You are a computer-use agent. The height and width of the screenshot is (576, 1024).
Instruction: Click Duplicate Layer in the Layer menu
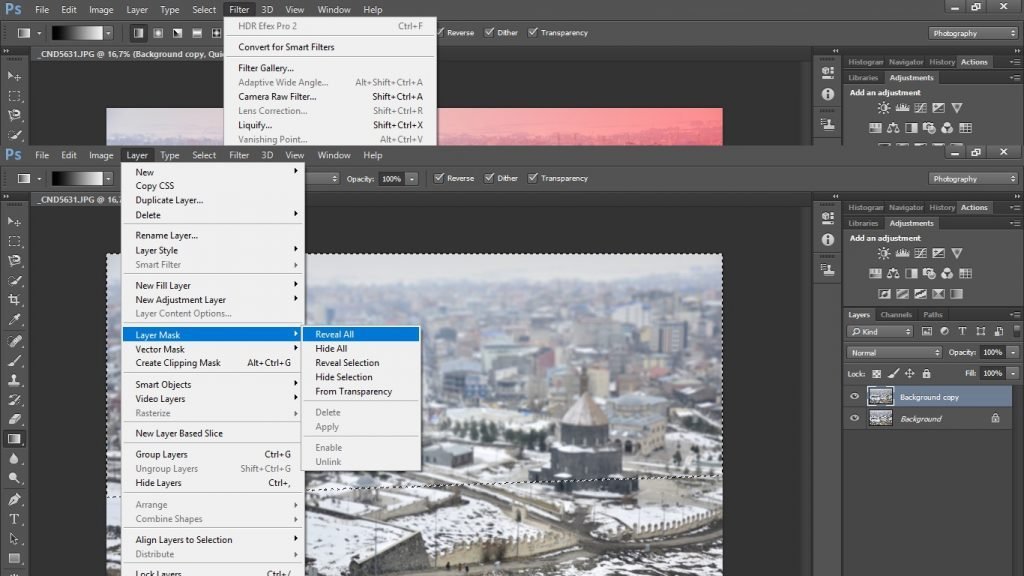(x=169, y=200)
